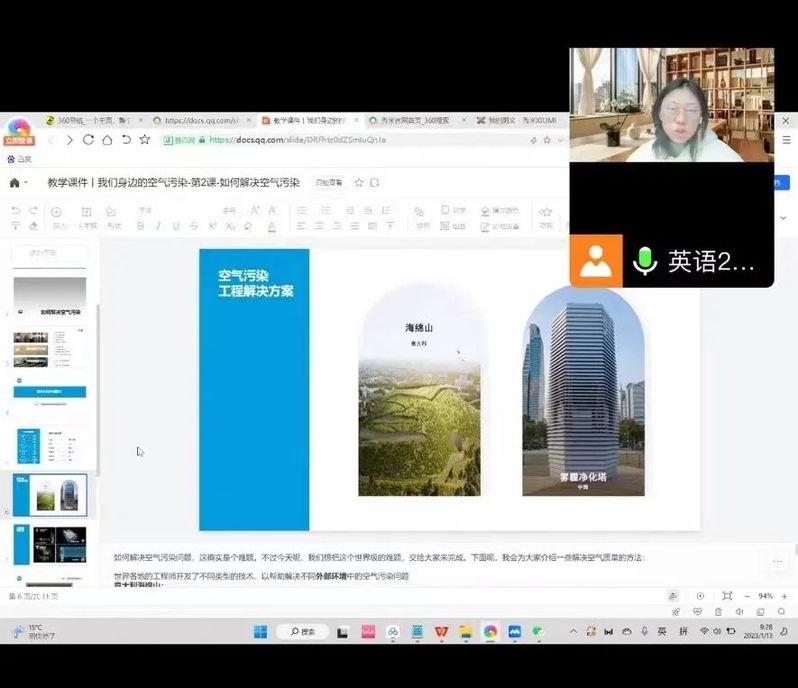Collapse the toolbar with the right chevron
This screenshot has width=798, height=688.
[x=783, y=218]
